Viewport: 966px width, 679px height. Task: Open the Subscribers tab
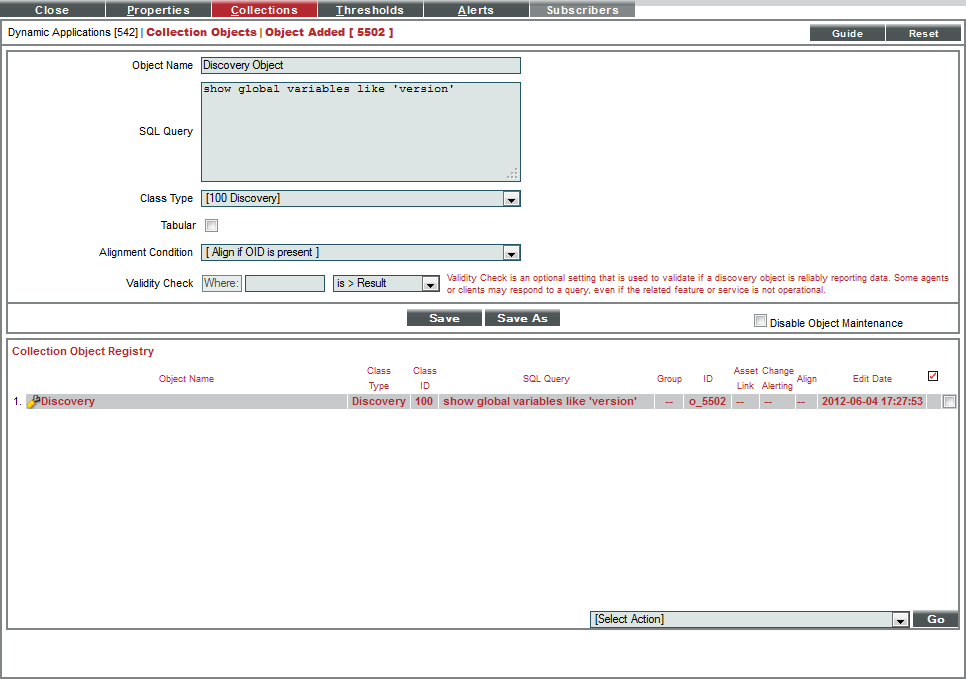[x=581, y=9]
